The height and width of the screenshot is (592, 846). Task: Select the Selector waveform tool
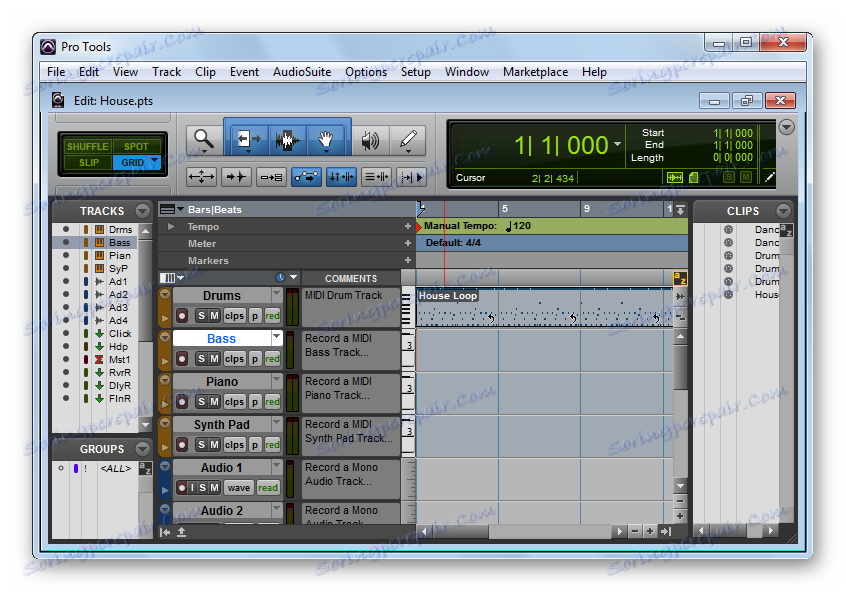point(286,140)
